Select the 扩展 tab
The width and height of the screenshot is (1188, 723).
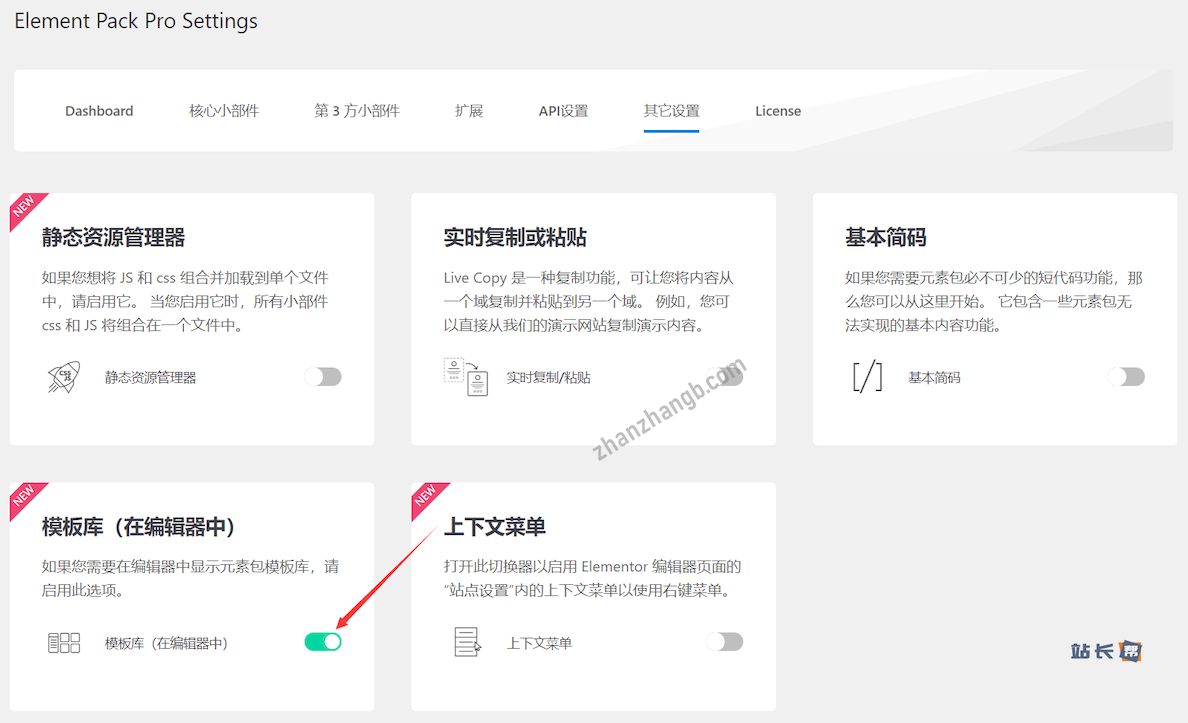pos(469,111)
